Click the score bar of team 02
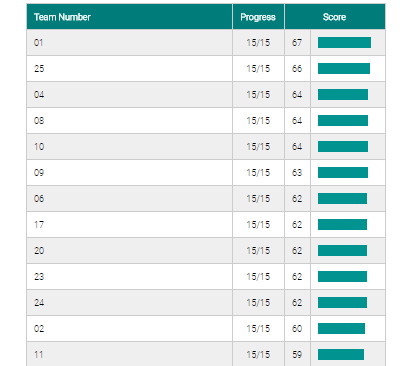The width and height of the screenshot is (417, 366). 341,328
